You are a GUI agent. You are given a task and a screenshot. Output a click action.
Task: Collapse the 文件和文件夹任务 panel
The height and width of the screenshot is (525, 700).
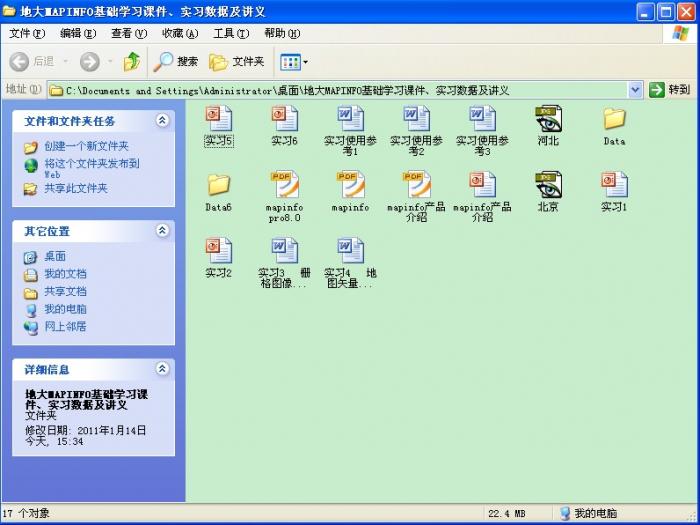click(162, 121)
